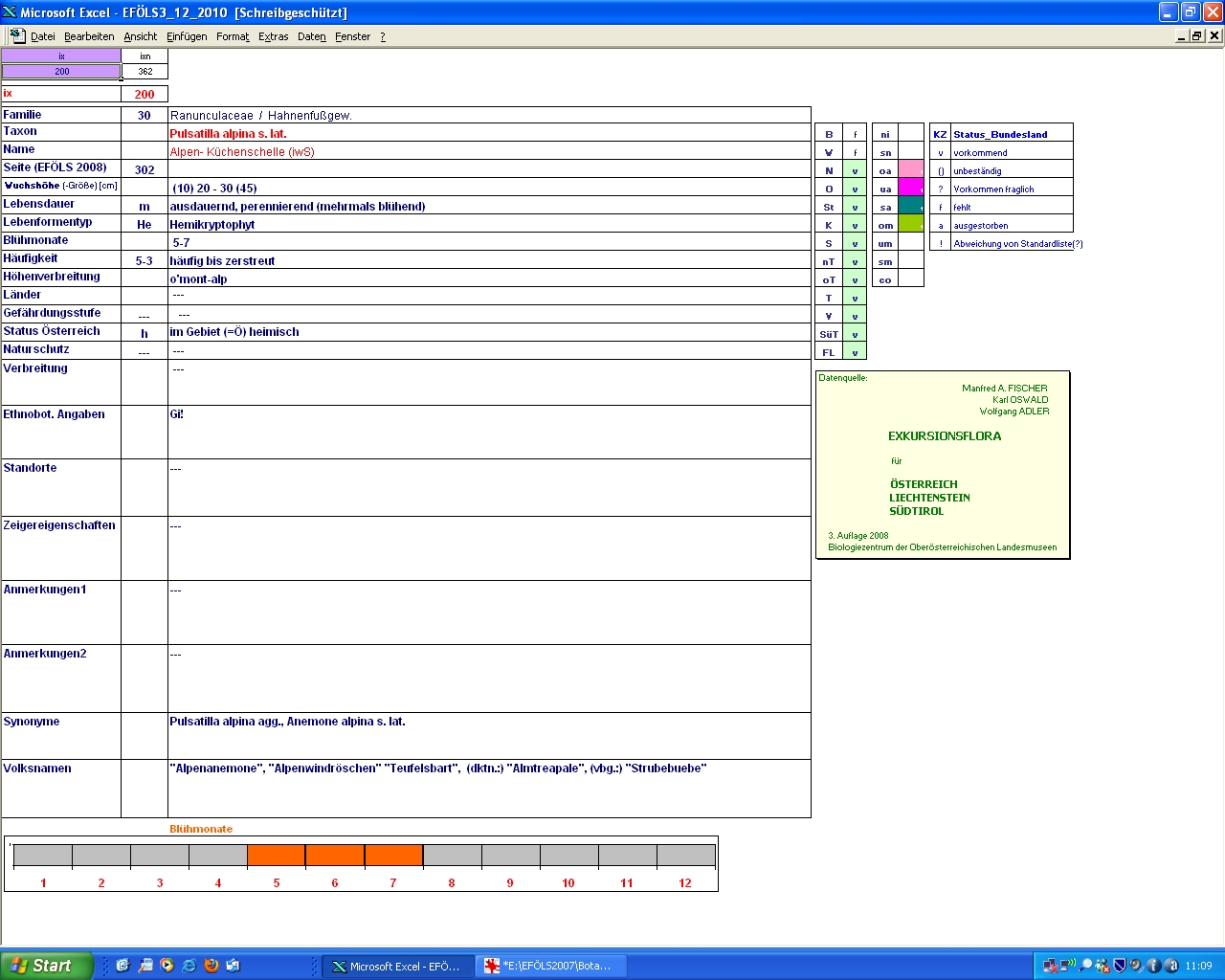Click the Windows Start button
This screenshot has width=1225, height=980.
click(47, 966)
